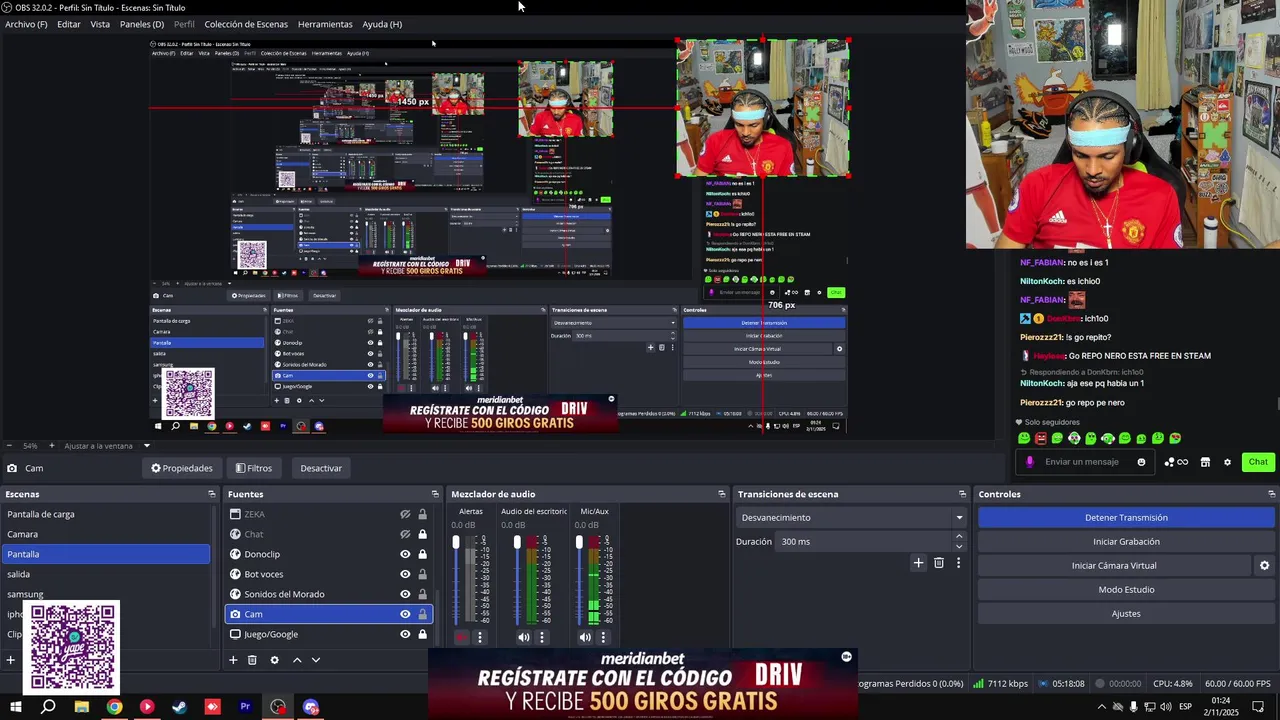Screen dimensions: 1280x720
Task: Open Google Chrome from taskbar
Action: pos(114,707)
